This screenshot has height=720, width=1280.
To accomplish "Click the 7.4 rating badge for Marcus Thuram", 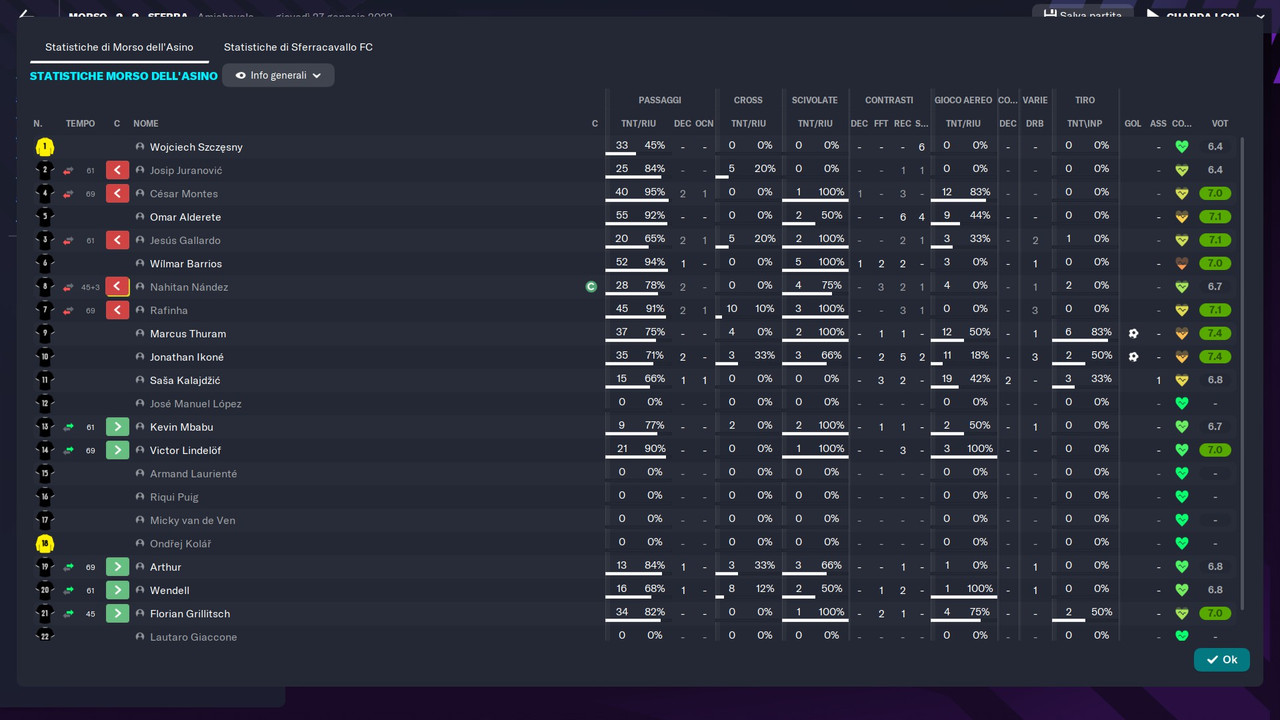I will 1215,334.
